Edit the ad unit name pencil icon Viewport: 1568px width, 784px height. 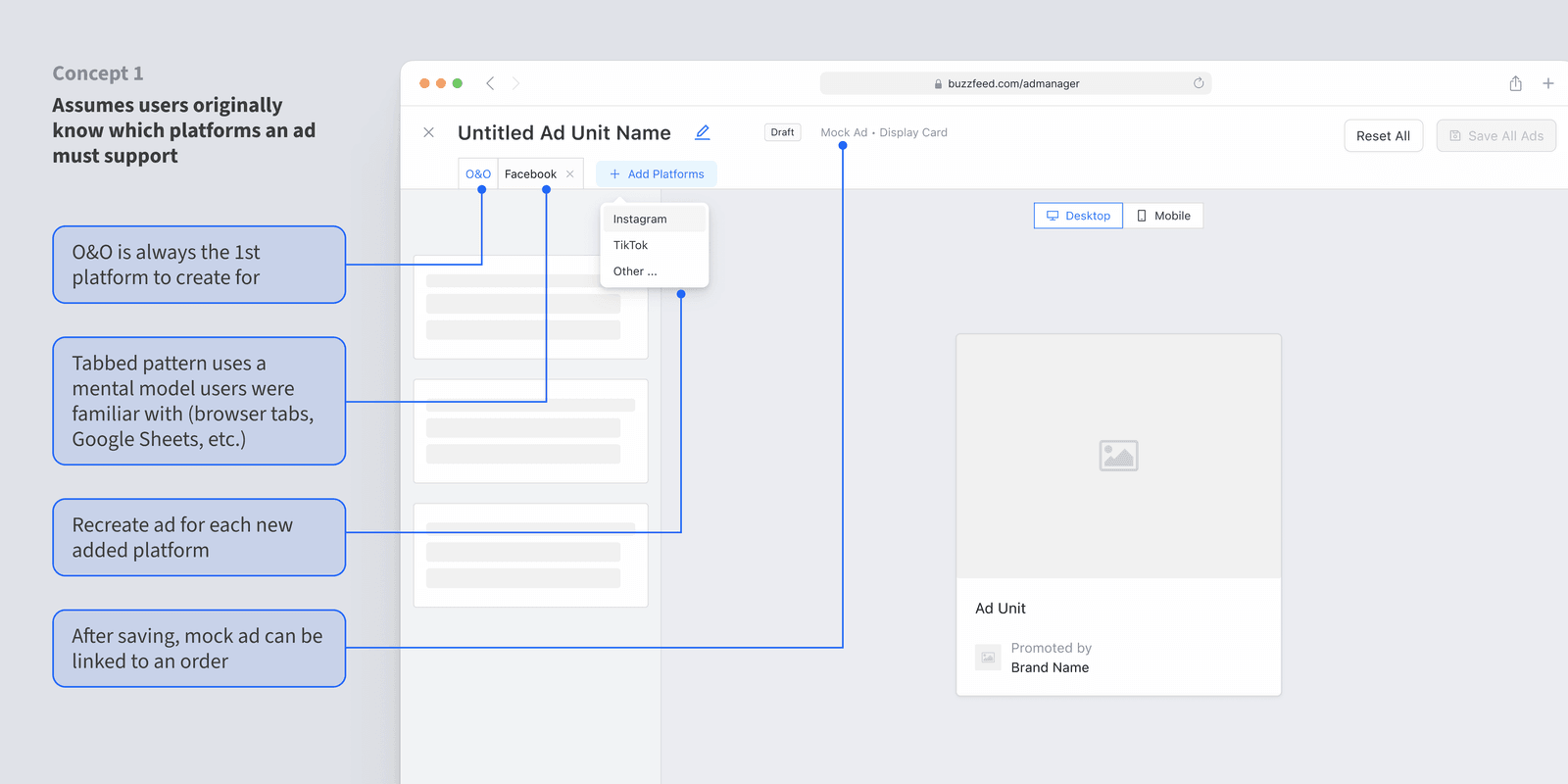tap(703, 132)
